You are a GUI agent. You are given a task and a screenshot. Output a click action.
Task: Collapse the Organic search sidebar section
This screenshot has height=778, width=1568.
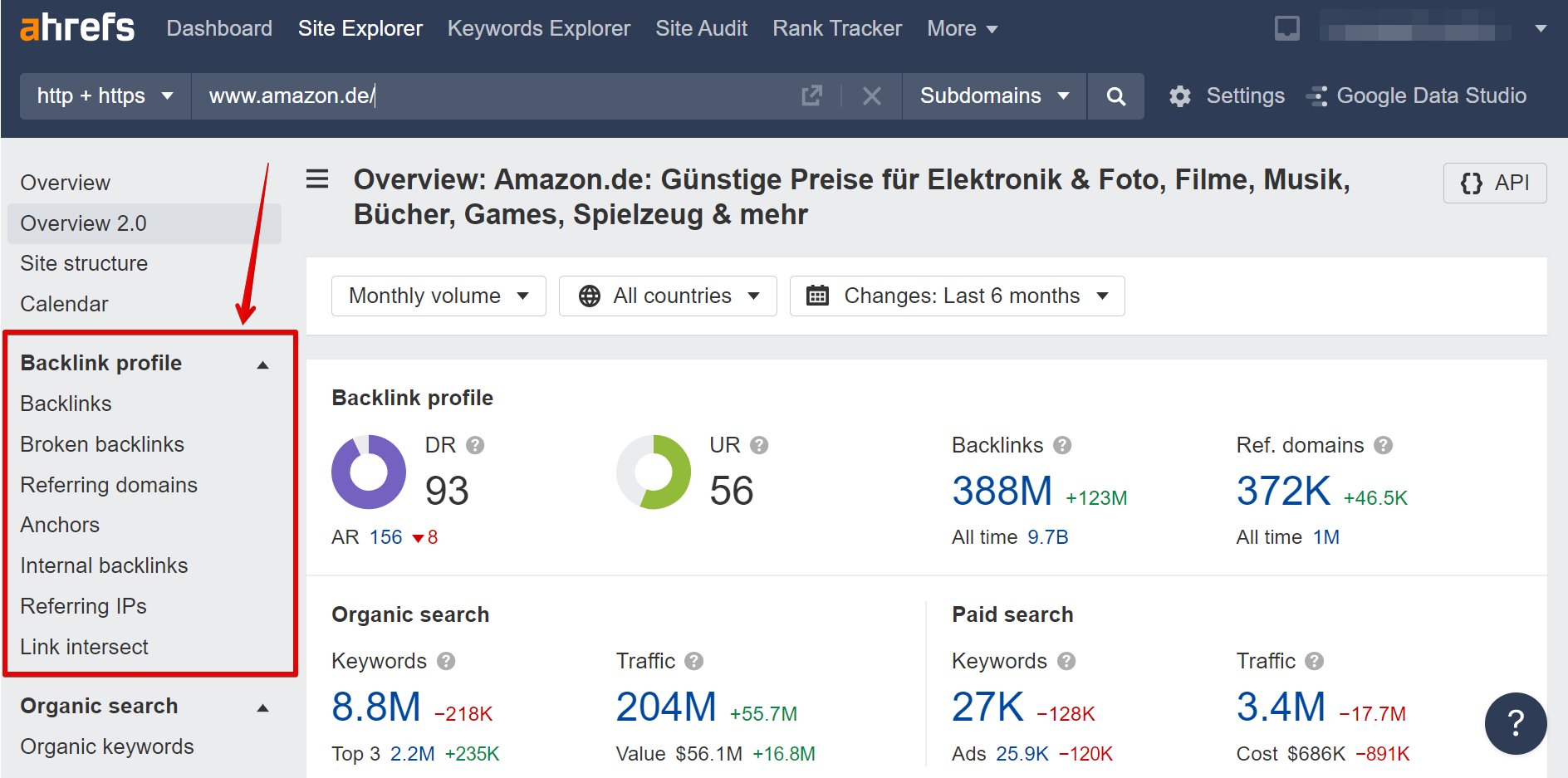262,707
